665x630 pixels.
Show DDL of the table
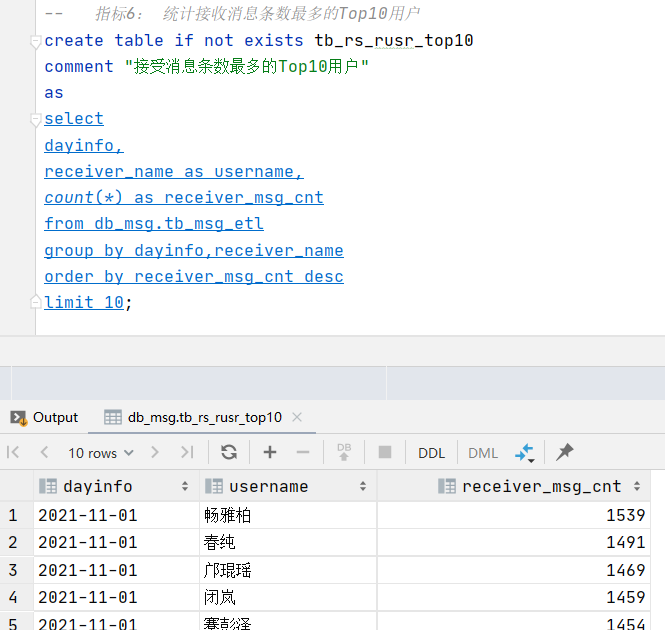431,453
